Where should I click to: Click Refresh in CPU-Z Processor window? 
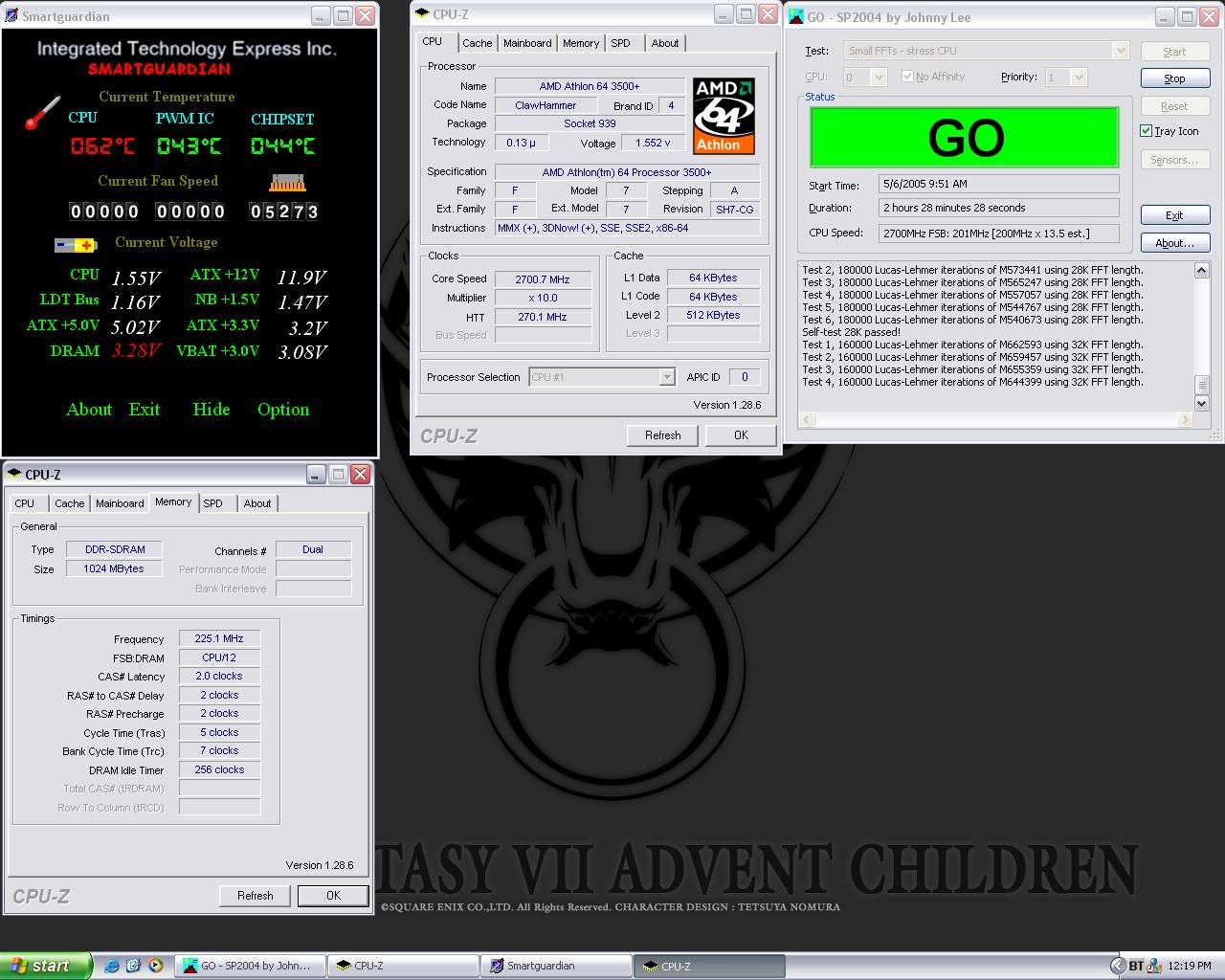(x=663, y=435)
